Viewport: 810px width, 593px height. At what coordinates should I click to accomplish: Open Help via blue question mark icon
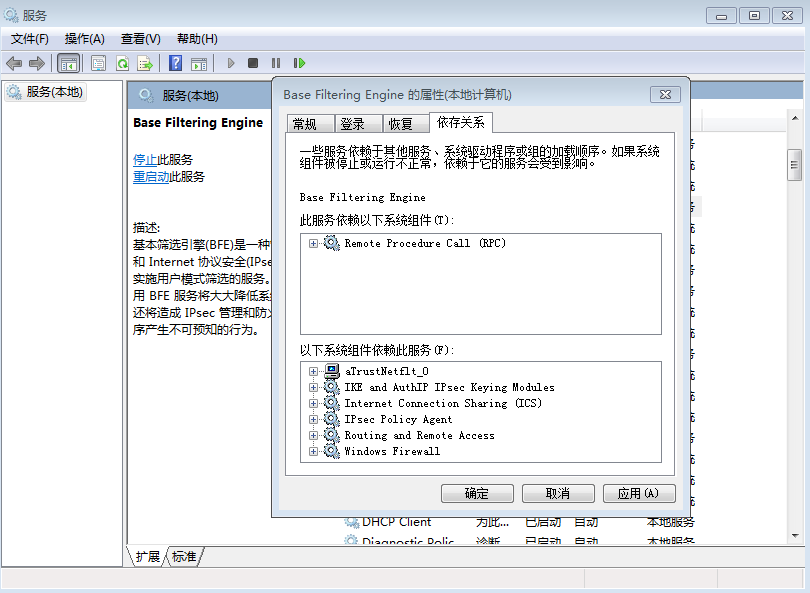click(175, 63)
